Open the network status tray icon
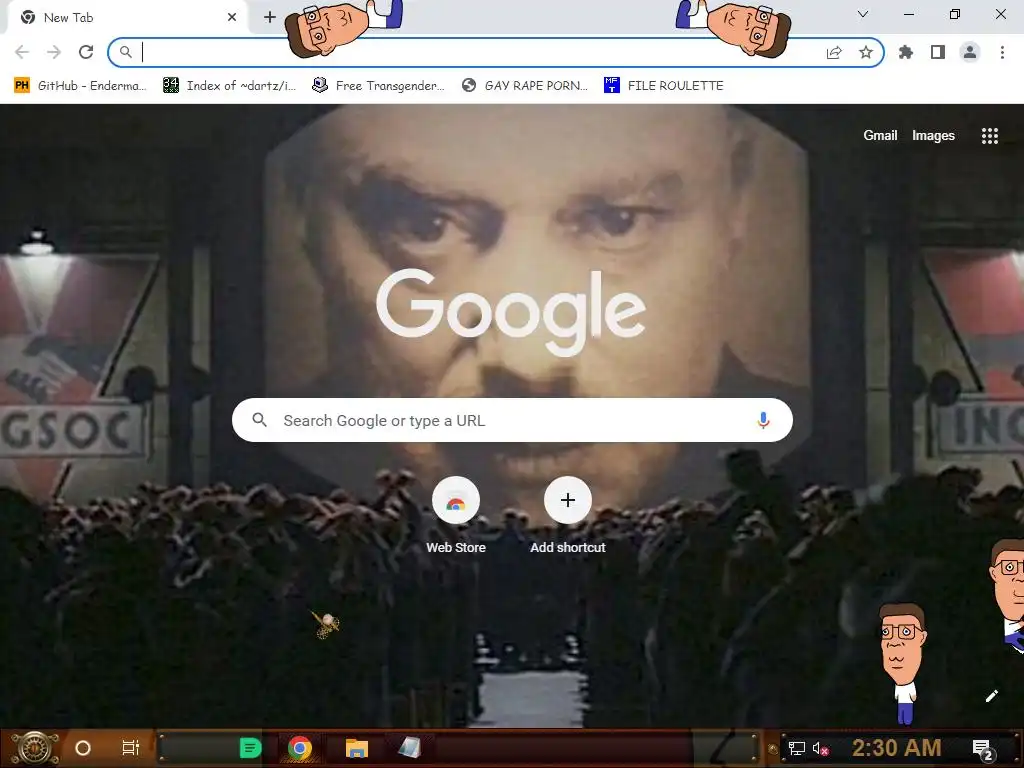The image size is (1024, 768). point(797,748)
